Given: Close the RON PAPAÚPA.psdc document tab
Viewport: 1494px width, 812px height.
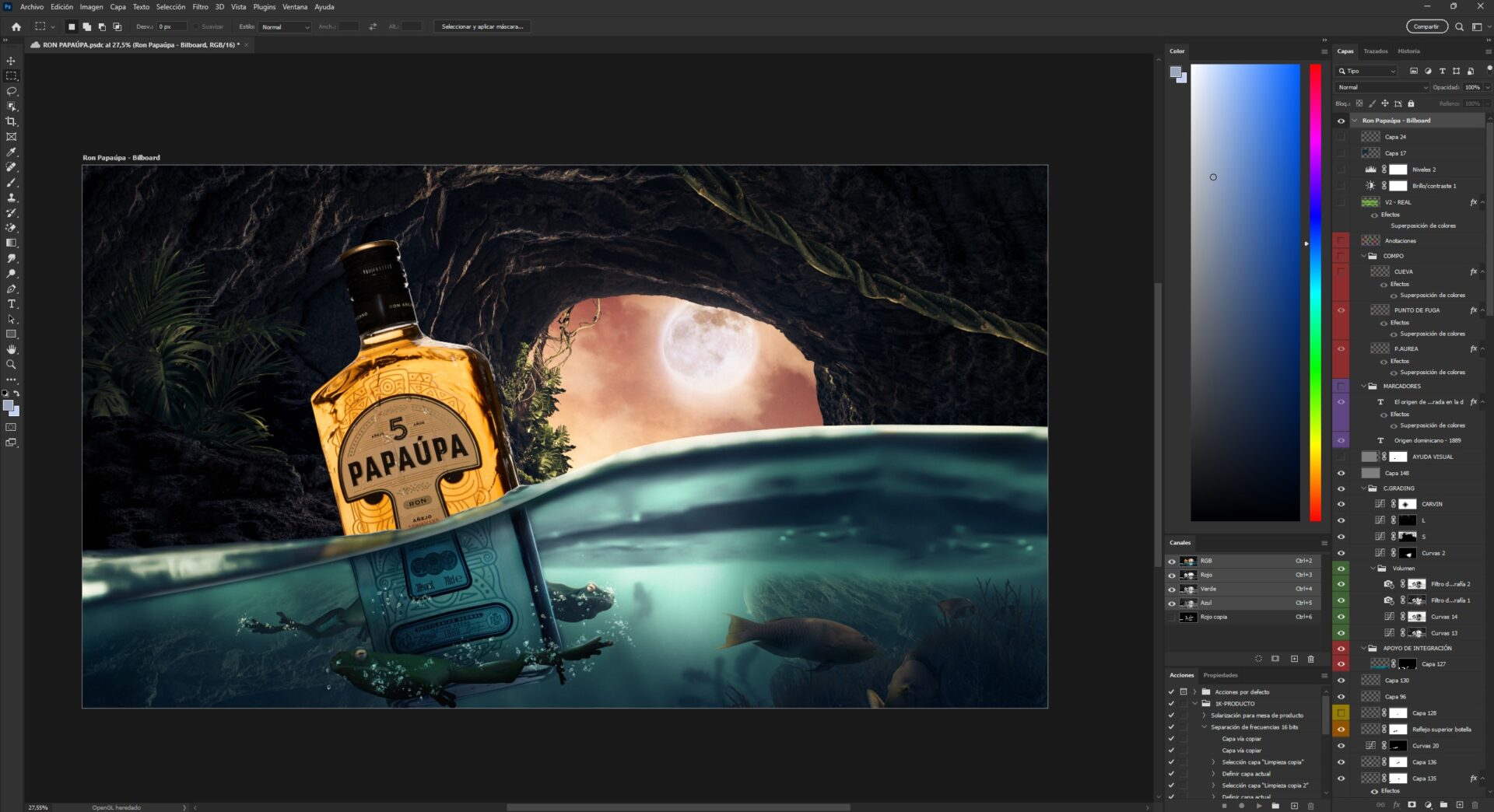Looking at the screenshot, I should point(247,45).
